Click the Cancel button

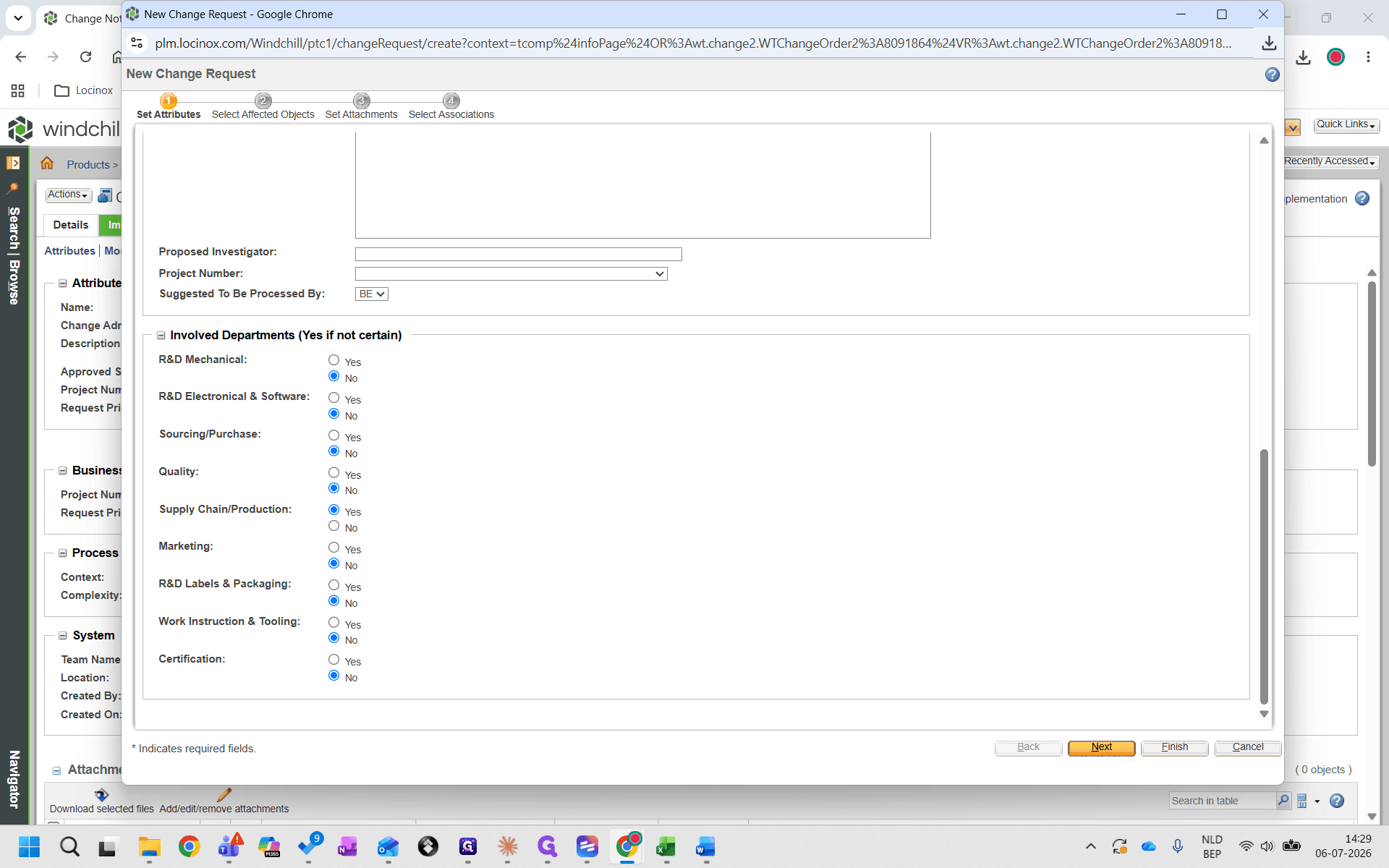(x=1247, y=747)
